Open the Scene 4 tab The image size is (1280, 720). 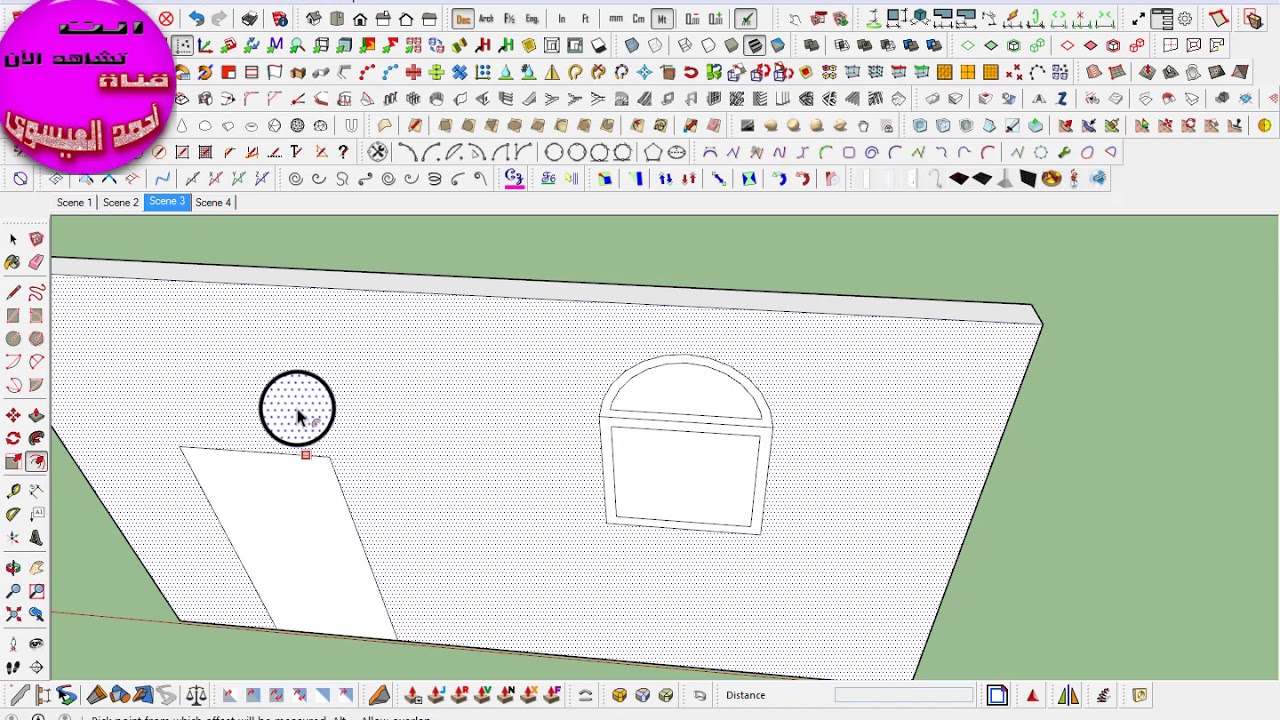point(213,202)
